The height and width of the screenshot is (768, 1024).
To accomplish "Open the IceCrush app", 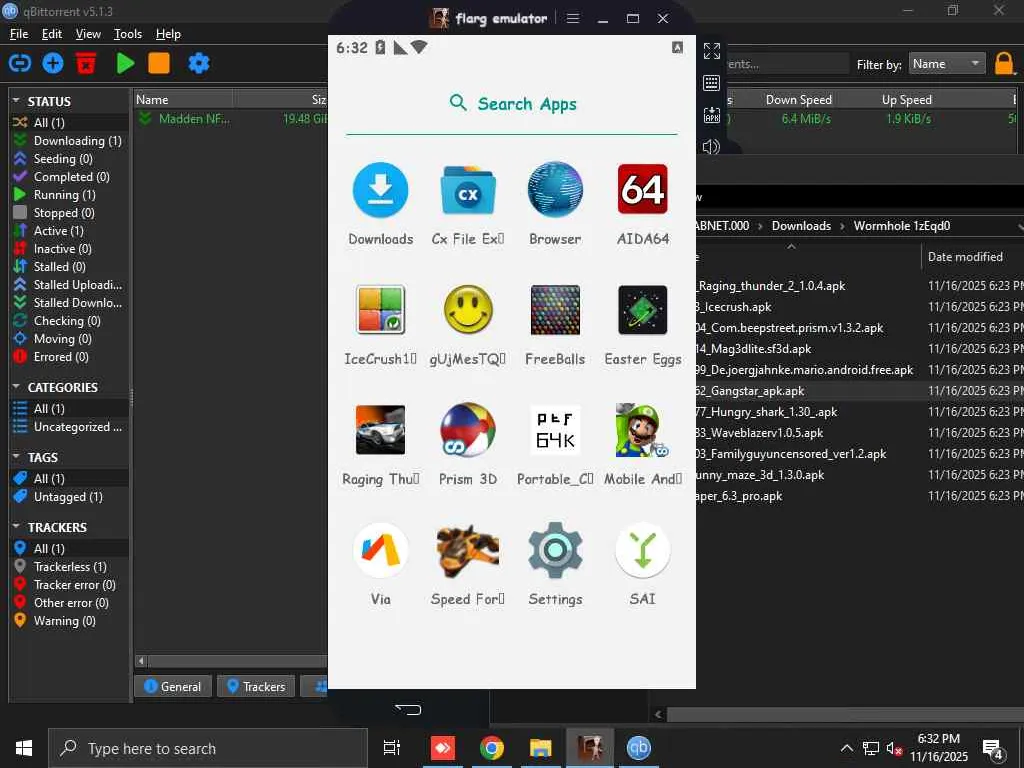I will coord(380,310).
